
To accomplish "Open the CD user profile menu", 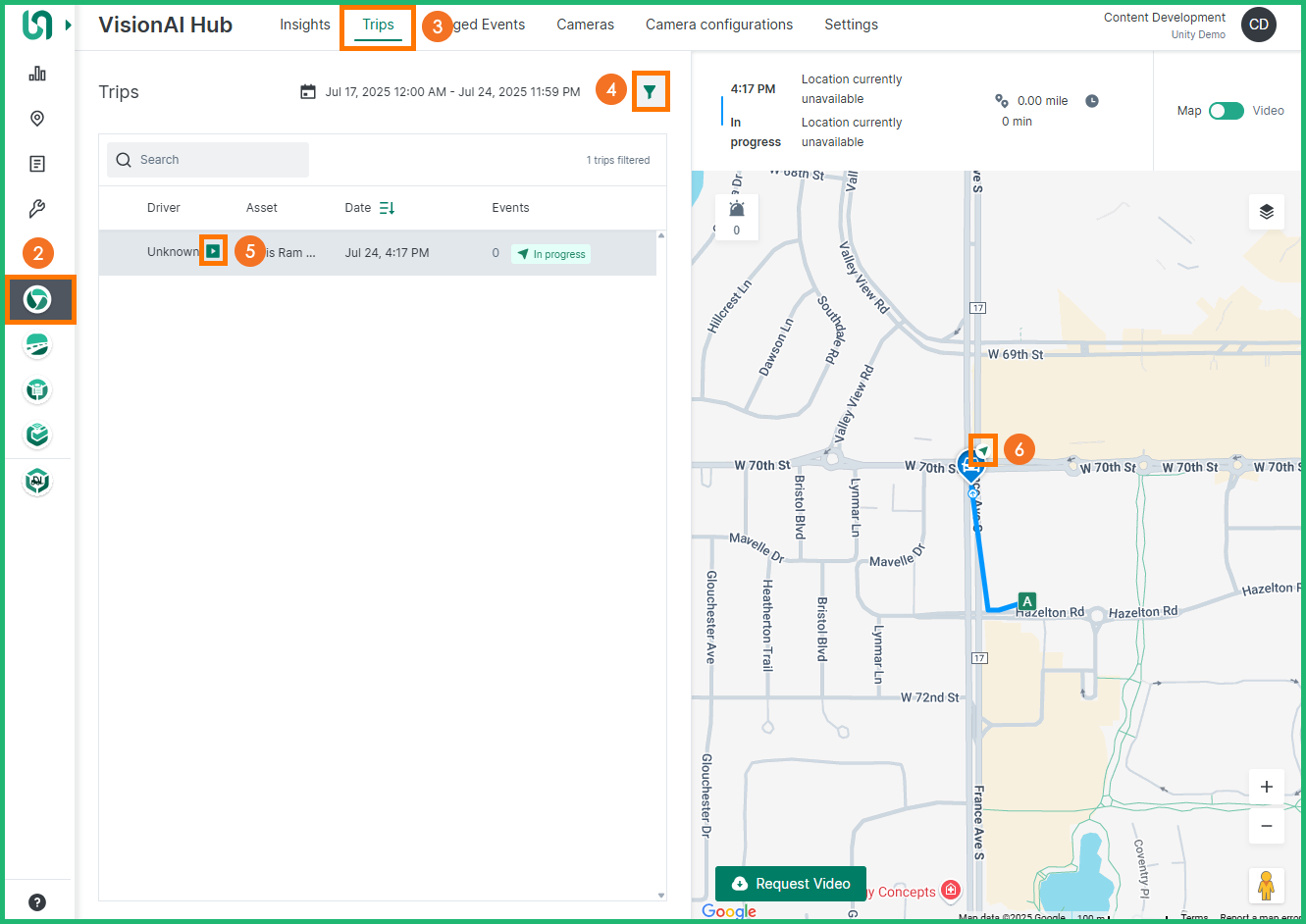I will pos(1258,25).
